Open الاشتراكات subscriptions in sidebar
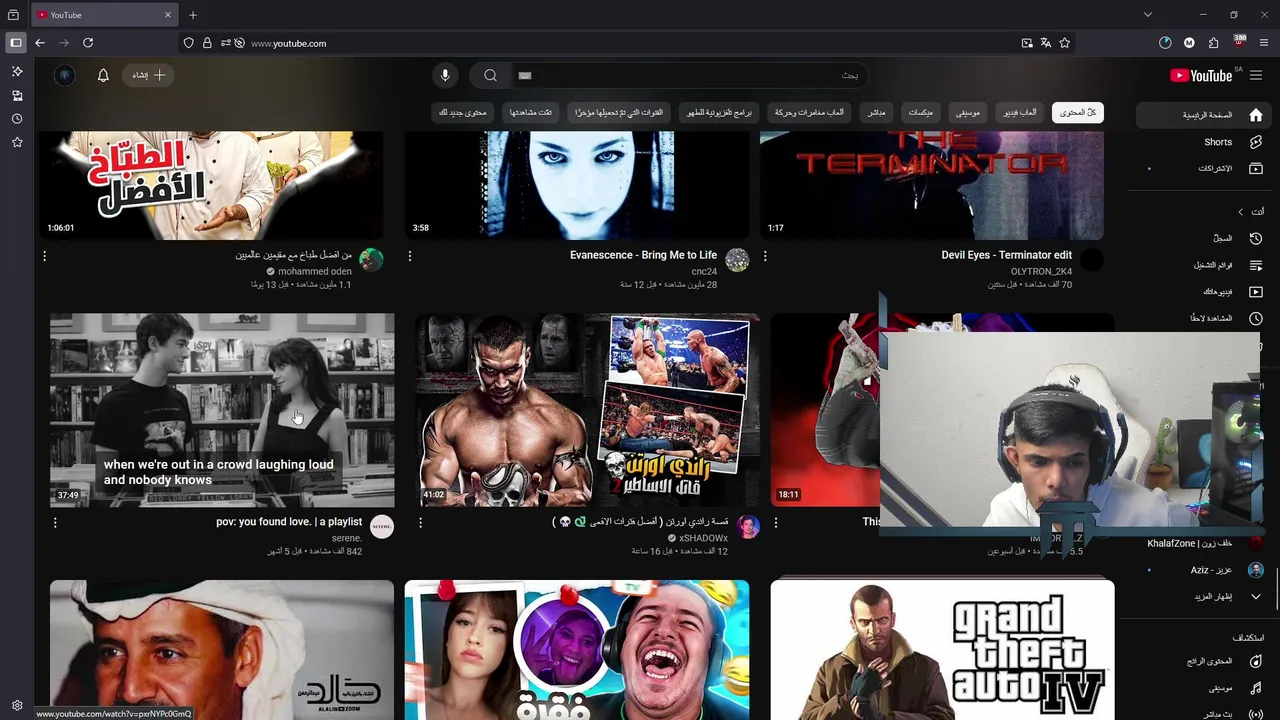This screenshot has height=720, width=1280. (1205, 168)
